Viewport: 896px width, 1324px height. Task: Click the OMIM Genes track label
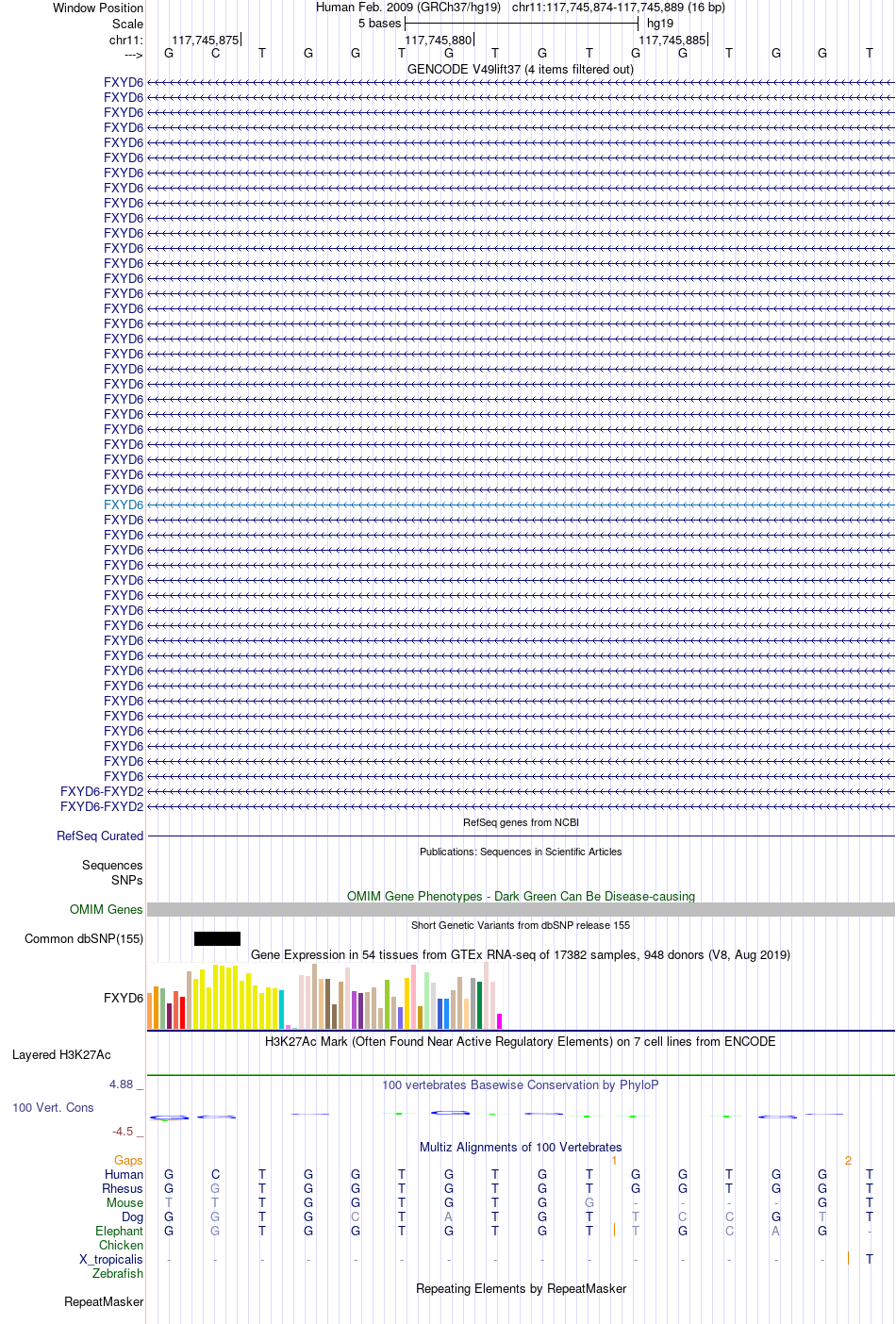tap(107, 909)
